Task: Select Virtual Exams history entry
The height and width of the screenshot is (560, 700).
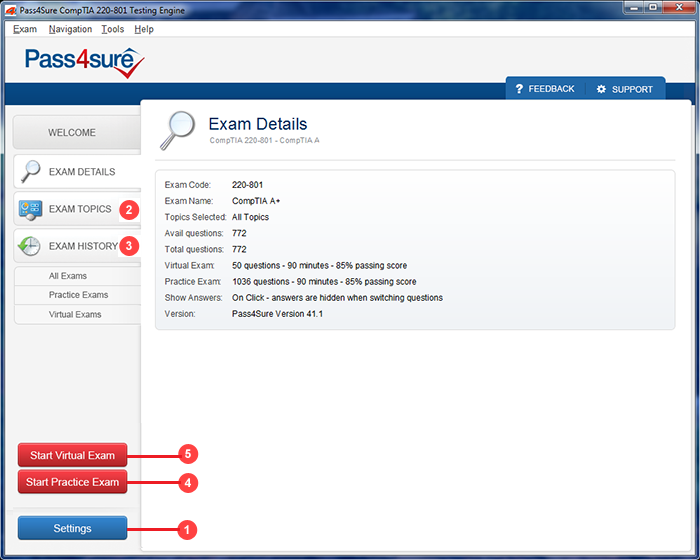Action: (75, 314)
